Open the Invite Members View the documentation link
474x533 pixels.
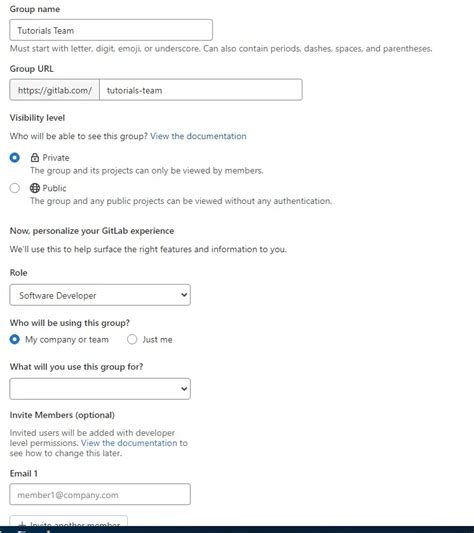click(x=129, y=443)
